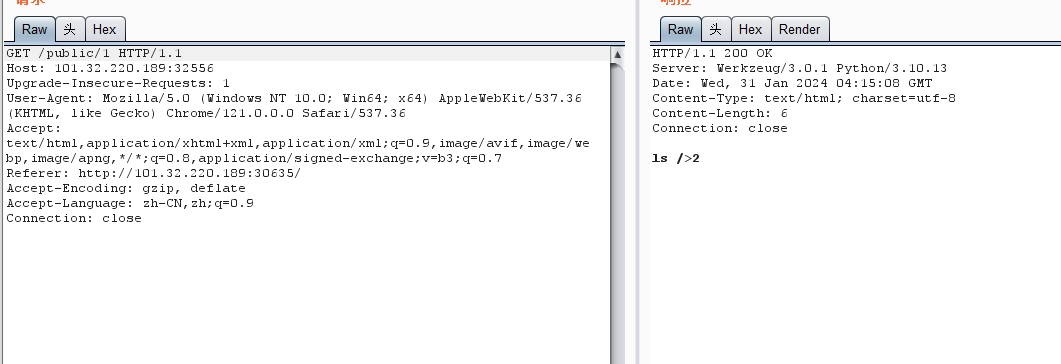Click the Accept-Encoding gzip, deflate line

tap(126, 188)
